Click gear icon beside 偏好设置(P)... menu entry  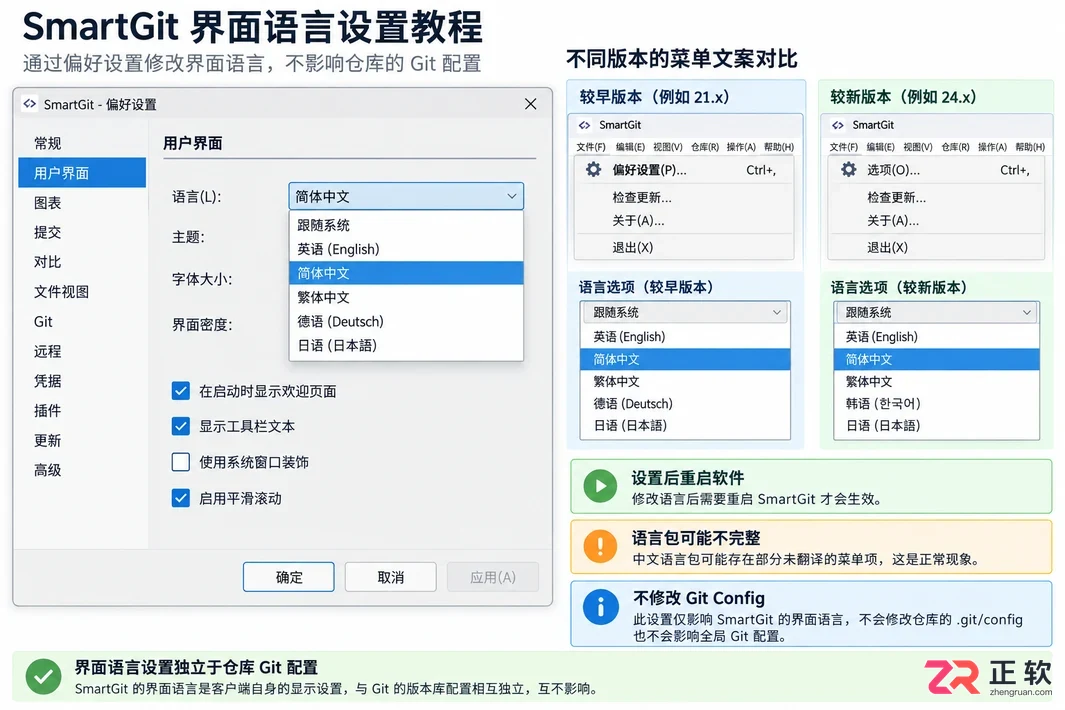tap(594, 169)
